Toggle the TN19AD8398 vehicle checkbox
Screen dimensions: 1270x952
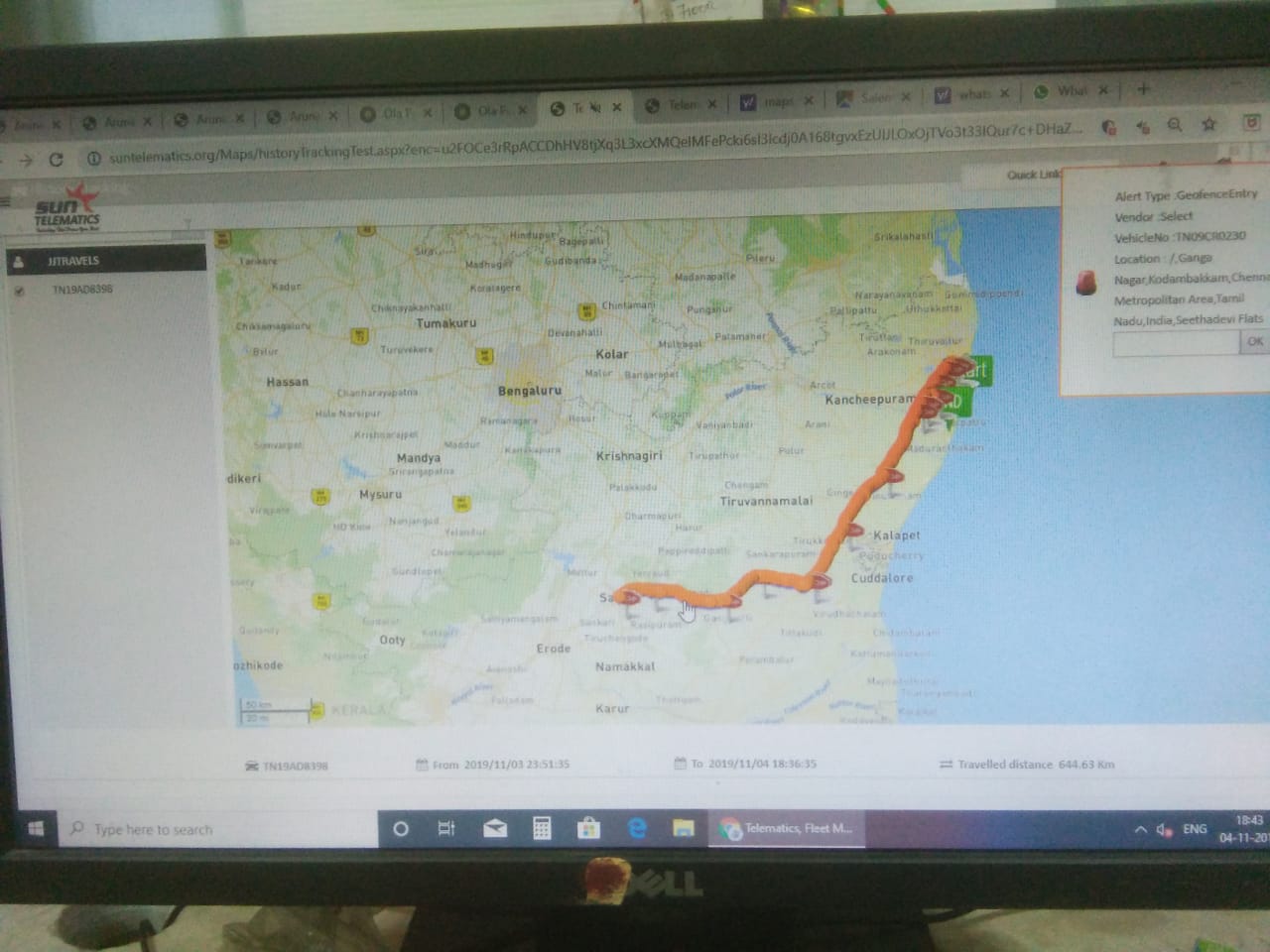[x=18, y=291]
